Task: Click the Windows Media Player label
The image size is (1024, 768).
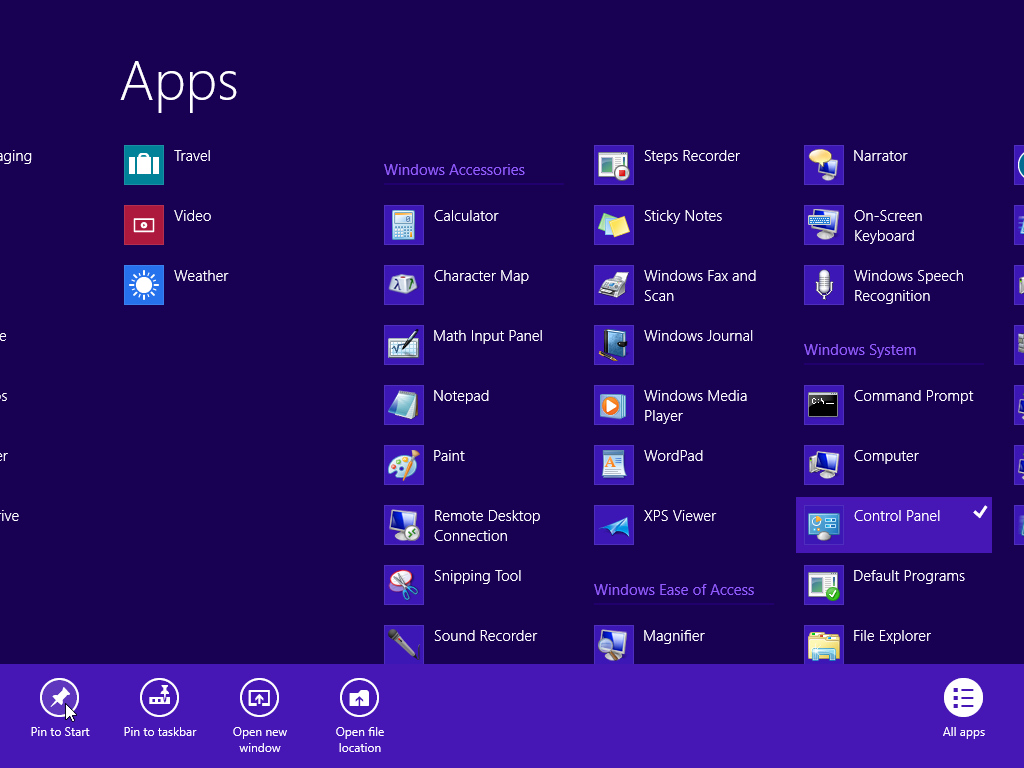Action: click(x=696, y=406)
